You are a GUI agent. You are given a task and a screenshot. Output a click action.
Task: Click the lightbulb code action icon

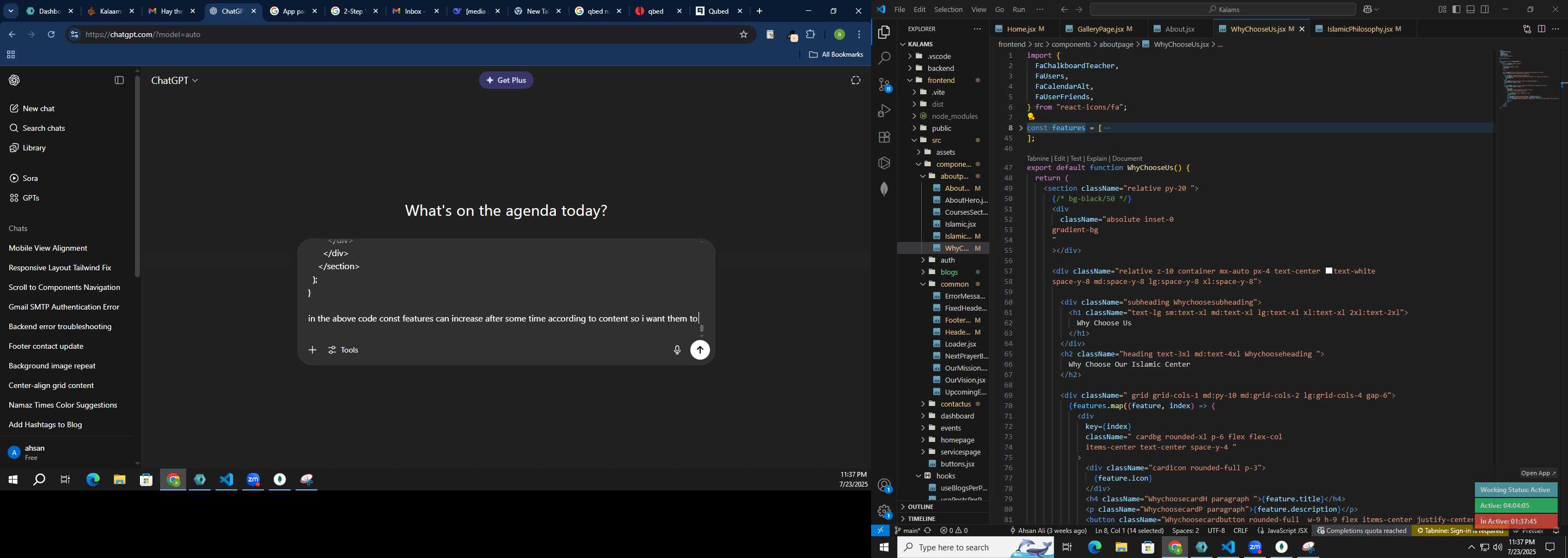tap(1031, 117)
